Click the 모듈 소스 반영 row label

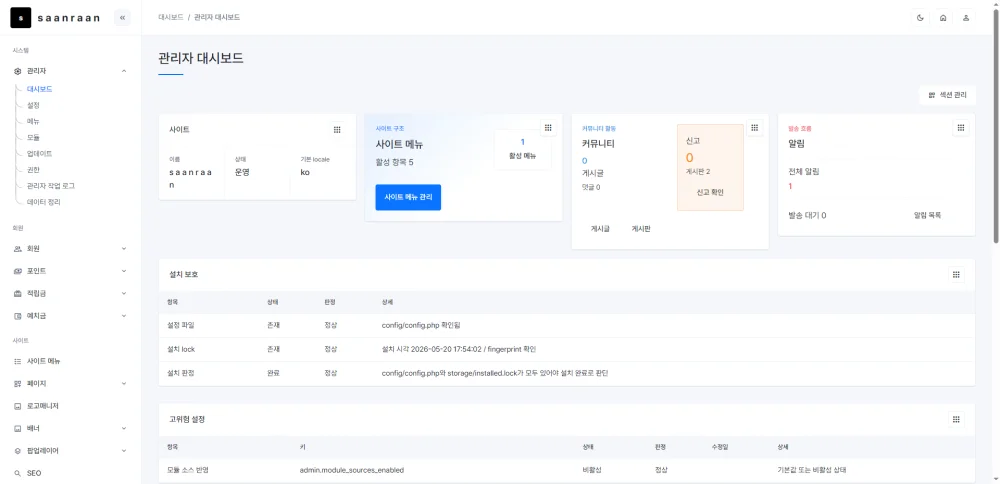click(188, 470)
